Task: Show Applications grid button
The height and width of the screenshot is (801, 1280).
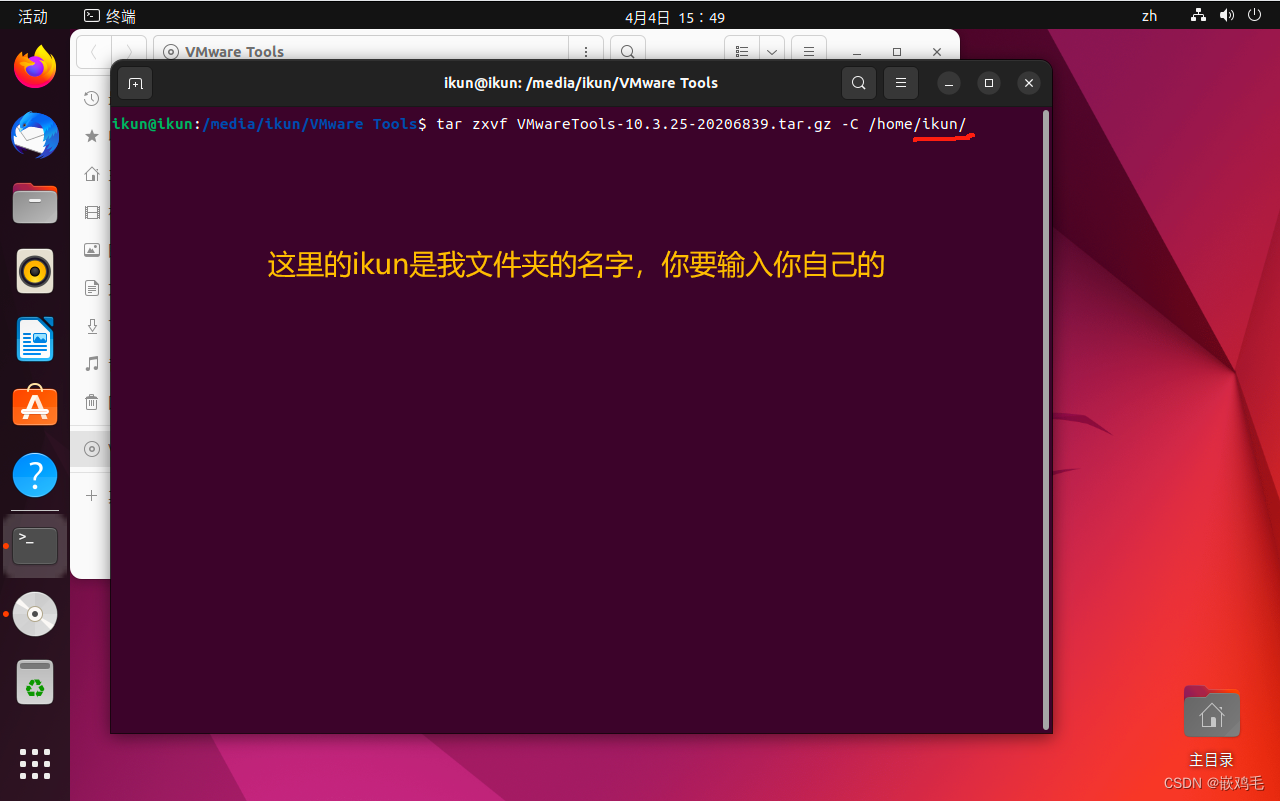Action: [35, 763]
